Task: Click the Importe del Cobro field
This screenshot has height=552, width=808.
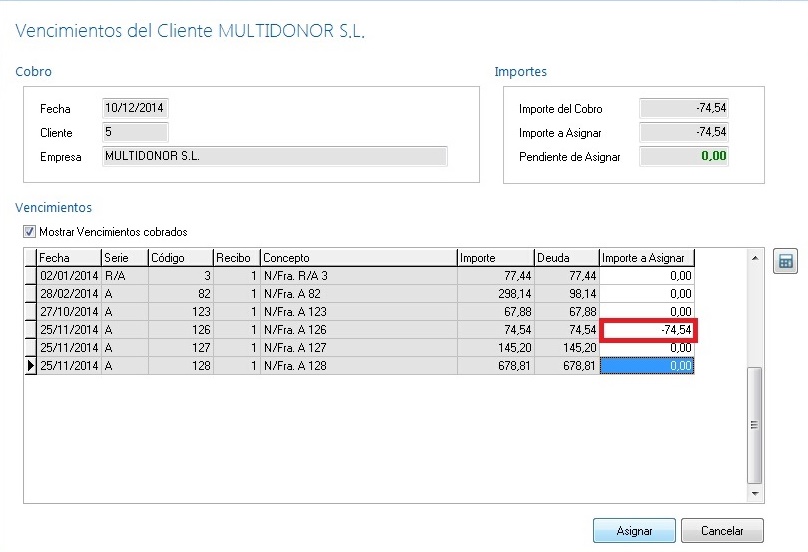Action: (684, 108)
